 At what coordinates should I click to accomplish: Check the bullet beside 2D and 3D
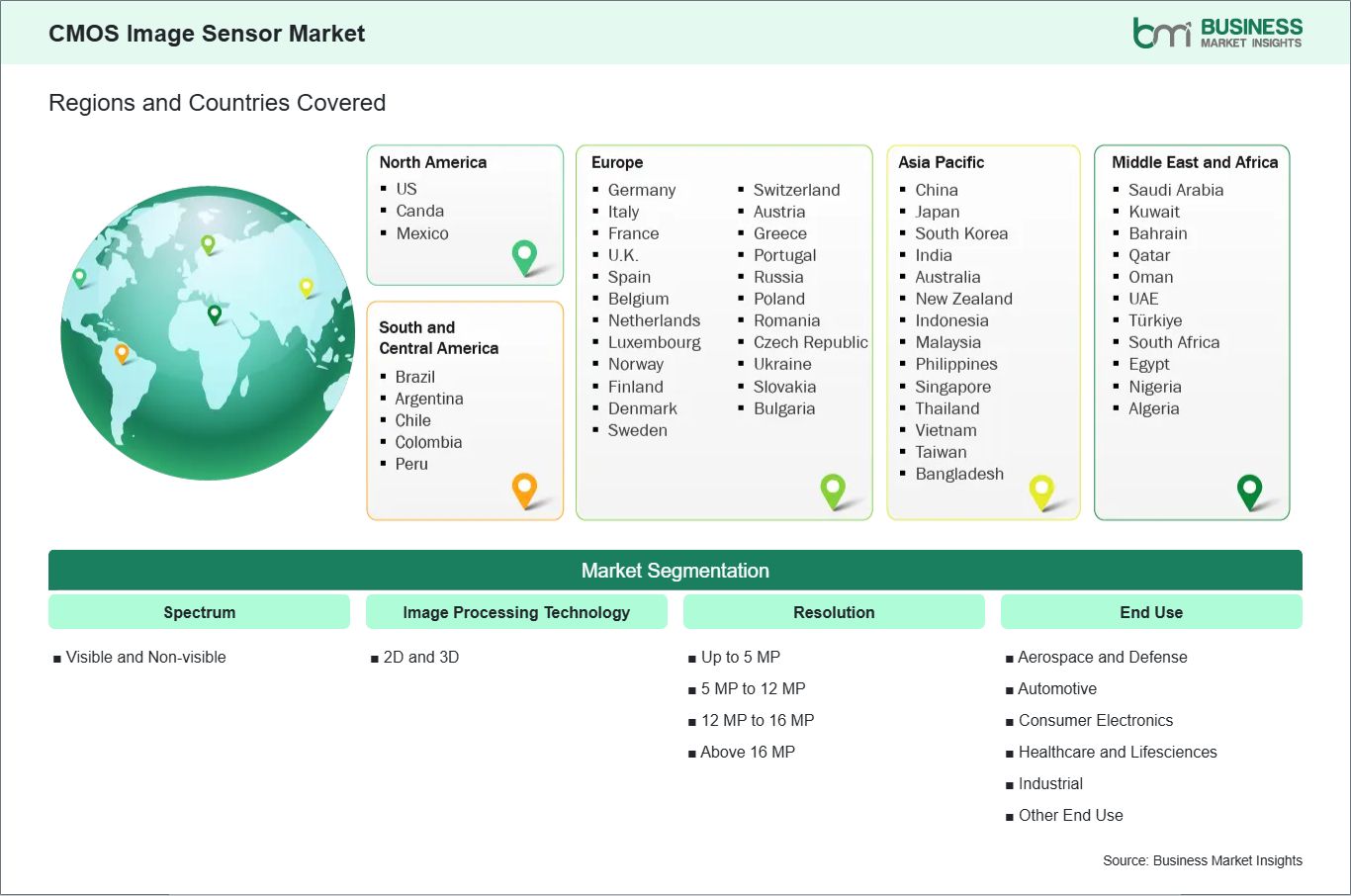pyautogui.click(x=373, y=657)
